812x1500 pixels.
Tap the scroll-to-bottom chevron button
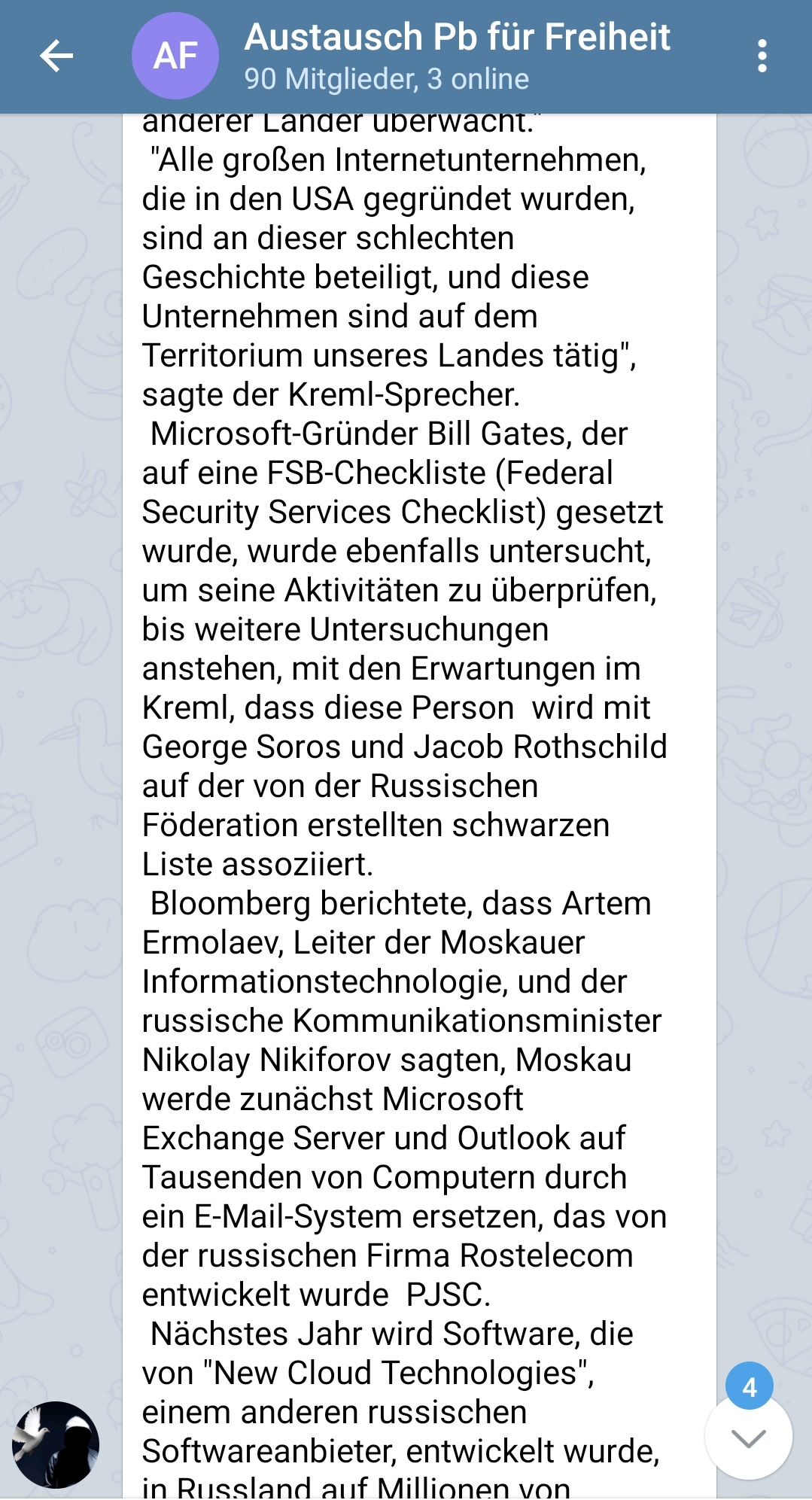pos(748,1438)
